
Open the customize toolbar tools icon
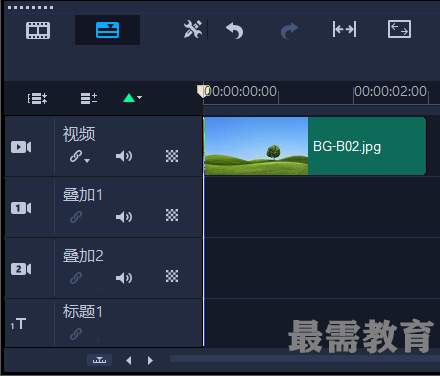[193, 29]
